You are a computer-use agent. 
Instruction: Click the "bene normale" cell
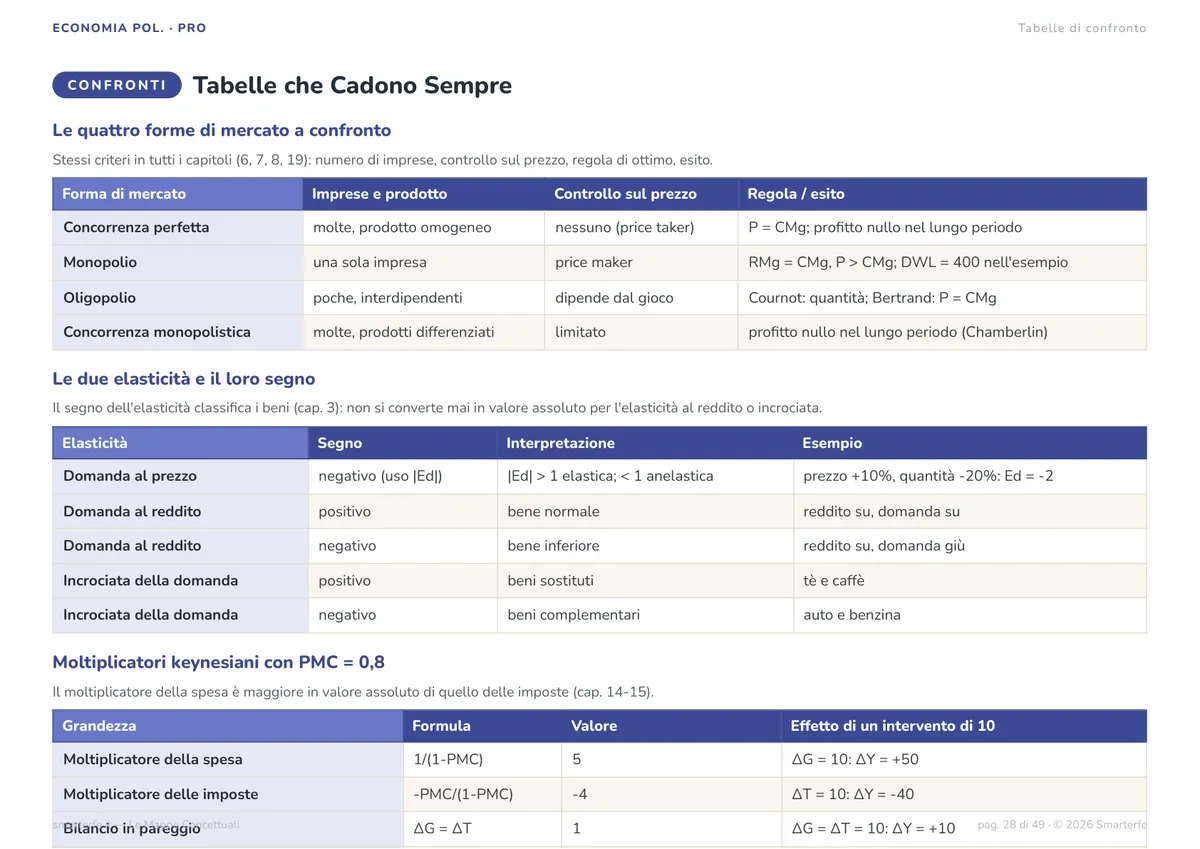[645, 511]
